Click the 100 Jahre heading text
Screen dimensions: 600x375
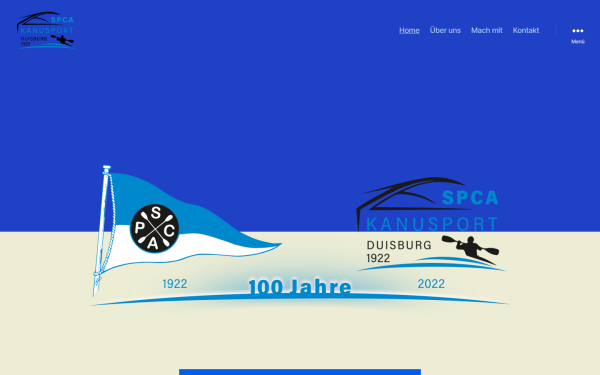pos(300,287)
